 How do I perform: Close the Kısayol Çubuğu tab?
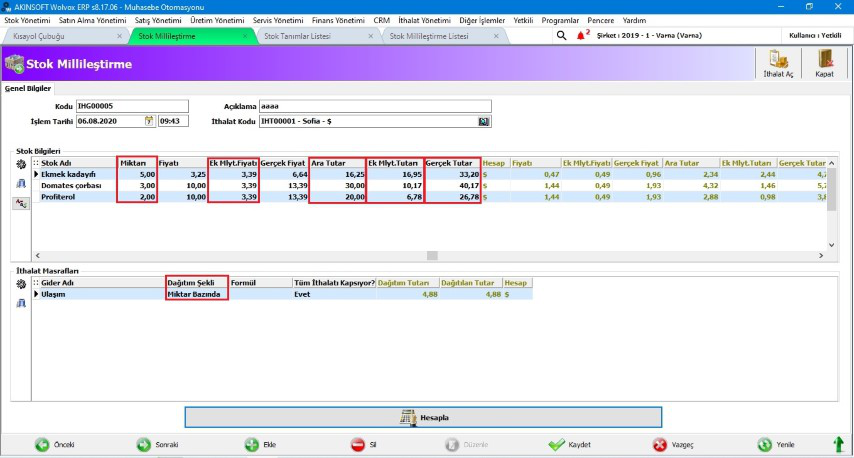(x=119, y=36)
